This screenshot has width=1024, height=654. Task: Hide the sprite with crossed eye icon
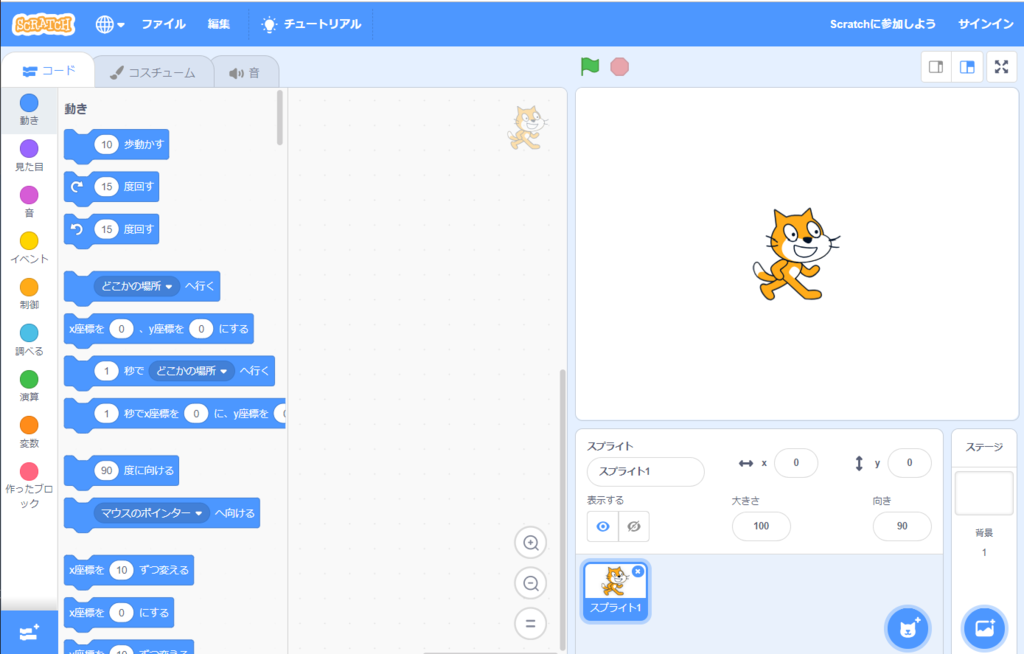click(633, 527)
